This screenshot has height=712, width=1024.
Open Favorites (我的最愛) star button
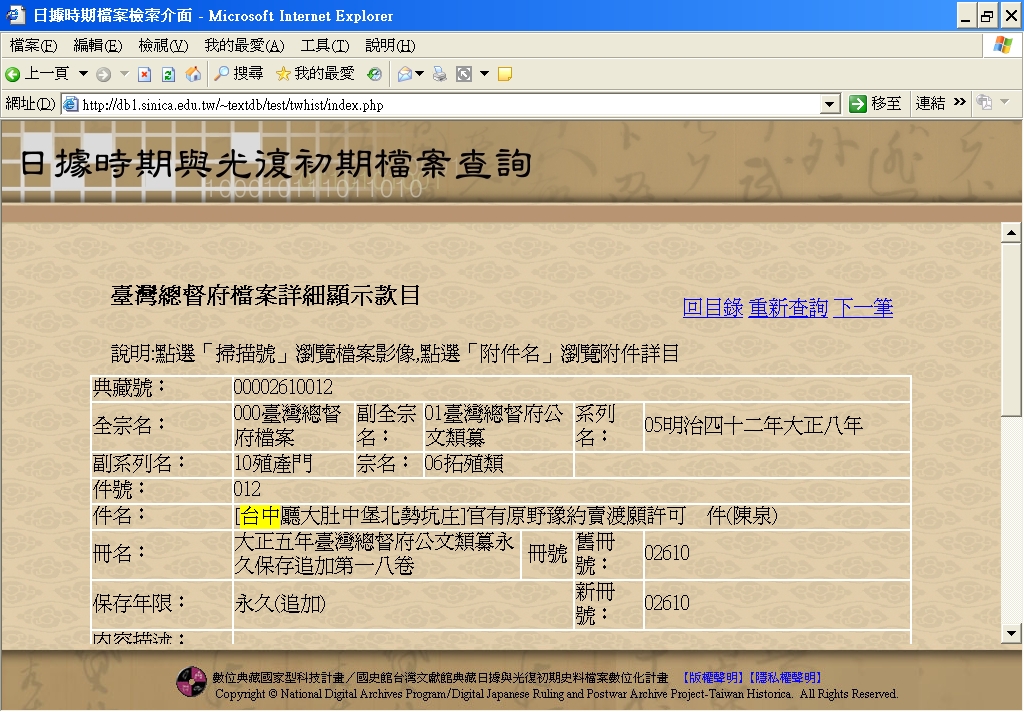(314, 74)
